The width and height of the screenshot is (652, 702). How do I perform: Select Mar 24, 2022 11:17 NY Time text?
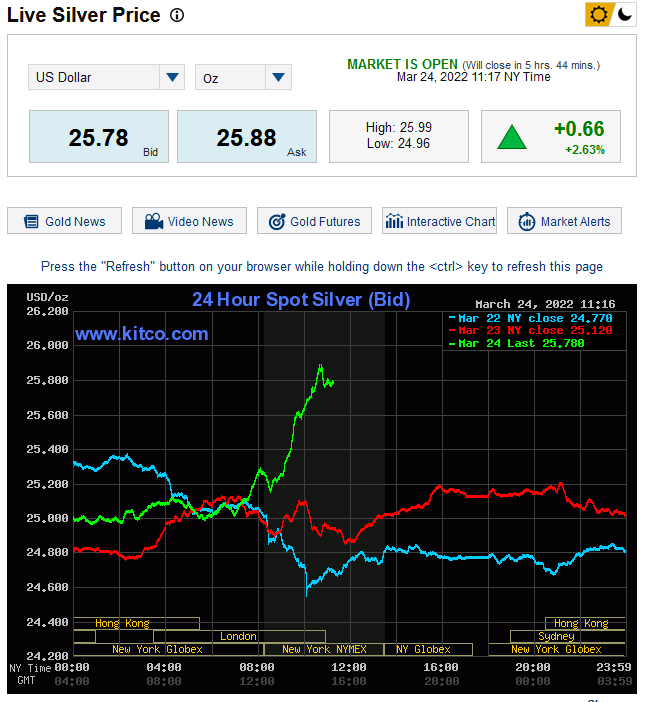pyautogui.click(x=473, y=77)
